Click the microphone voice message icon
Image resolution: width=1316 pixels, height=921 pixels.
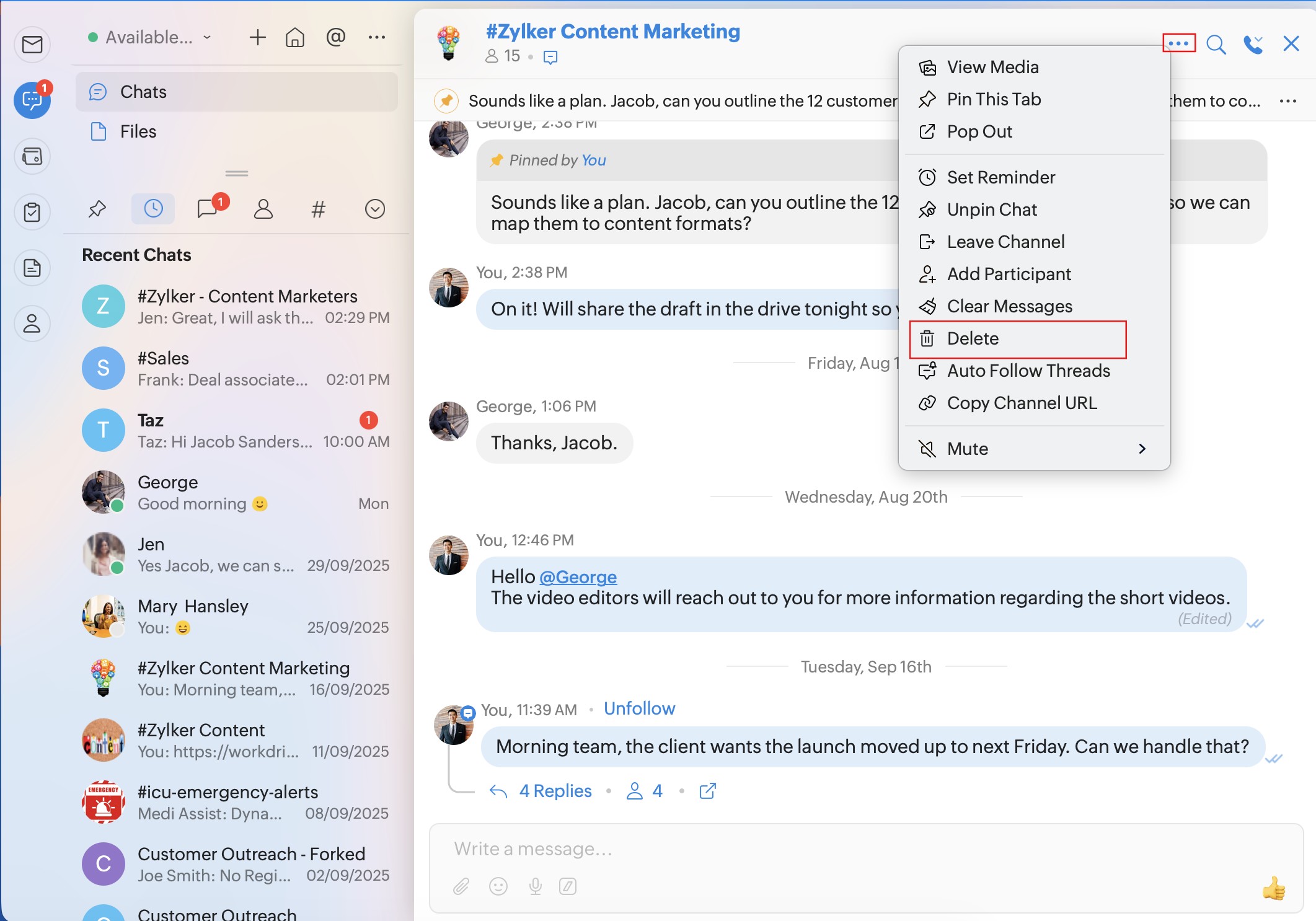[x=536, y=886]
